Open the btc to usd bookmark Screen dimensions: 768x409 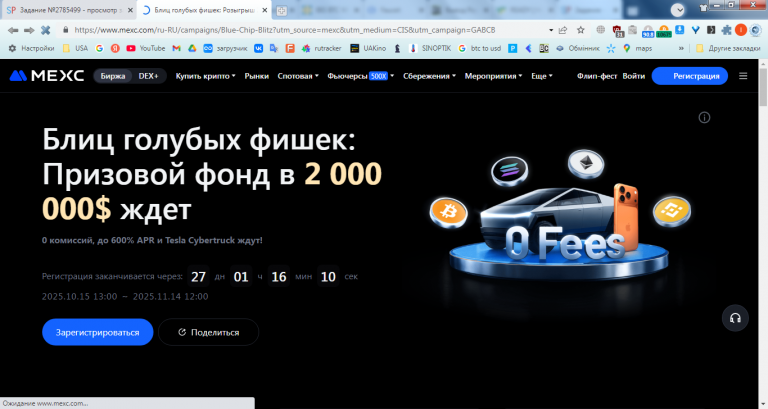pos(480,48)
